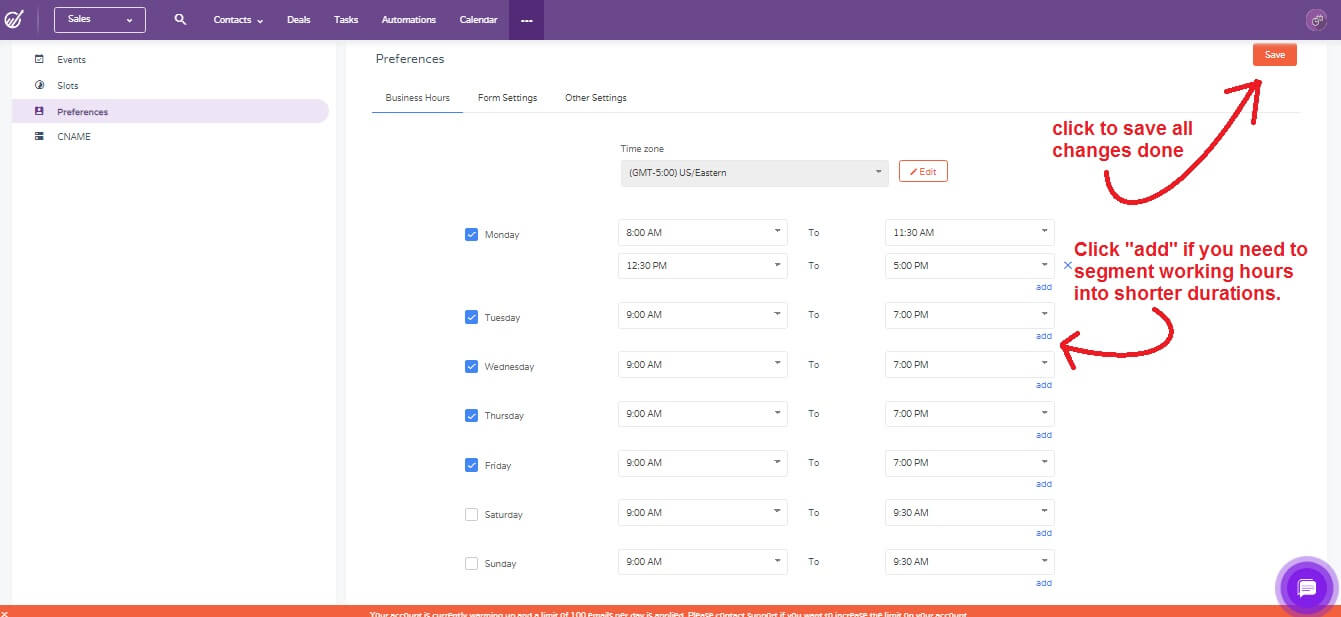The width and height of the screenshot is (1341, 617).
Task: Open search from the top navbar
Action: pos(180,19)
